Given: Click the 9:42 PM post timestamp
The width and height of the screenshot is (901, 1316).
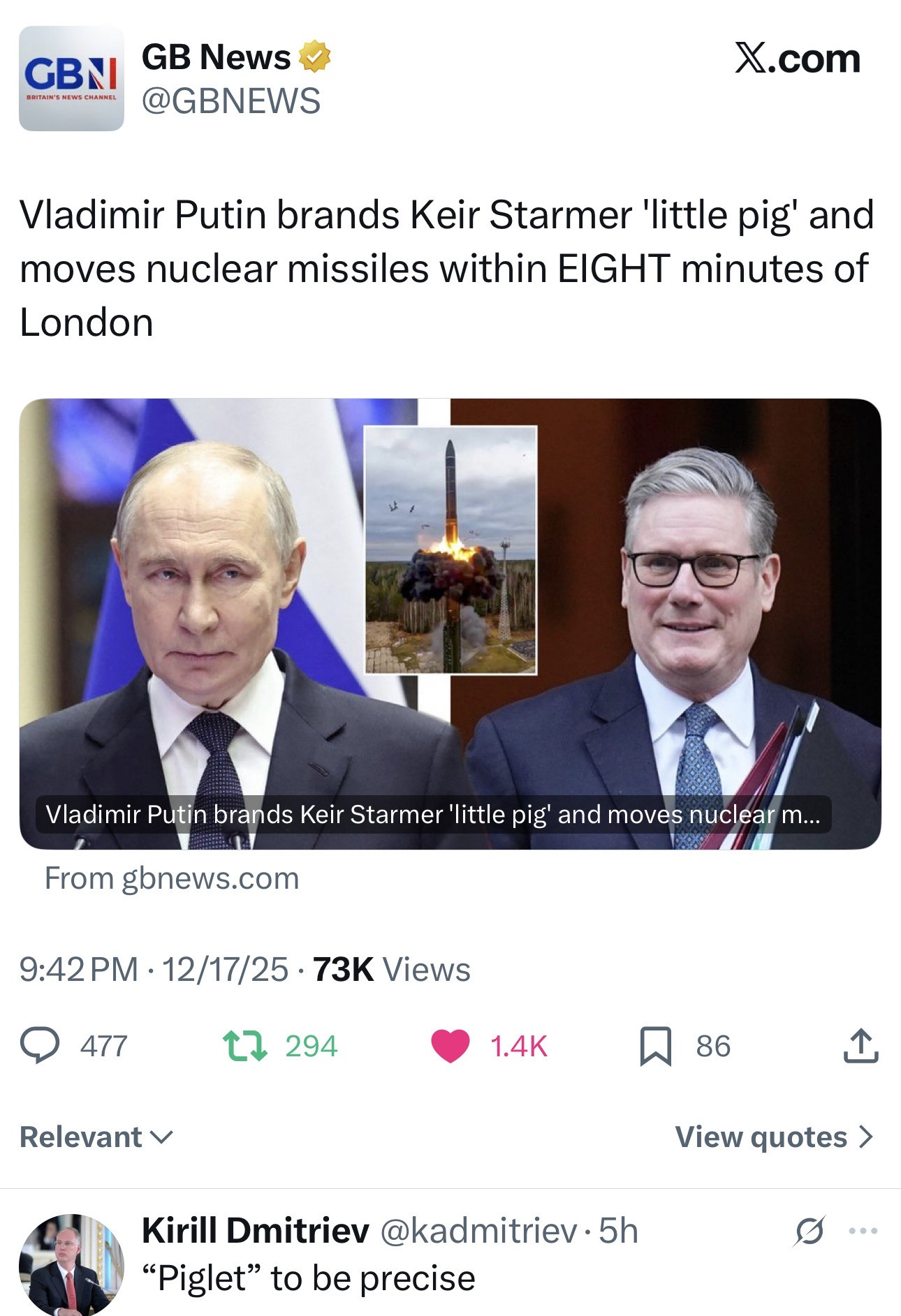Looking at the screenshot, I should 79,969.
